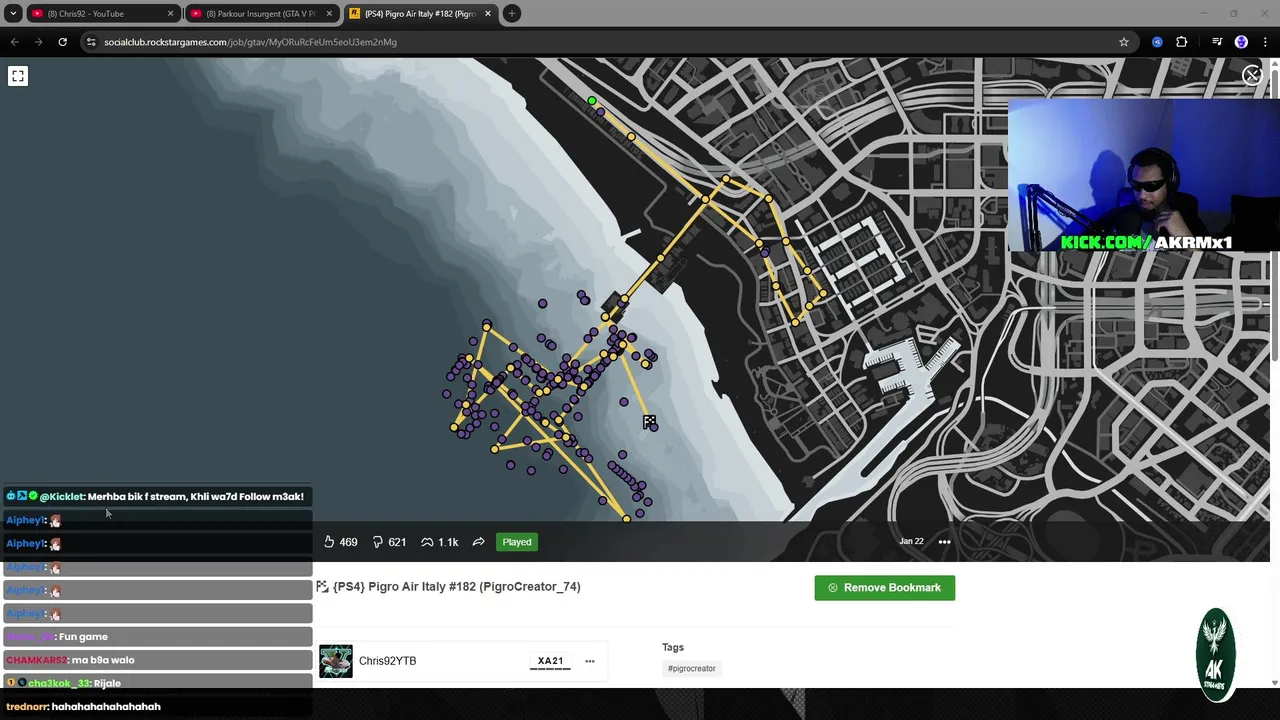Open the media control icon in toolbar
The width and height of the screenshot is (1280, 720).
click(1217, 42)
